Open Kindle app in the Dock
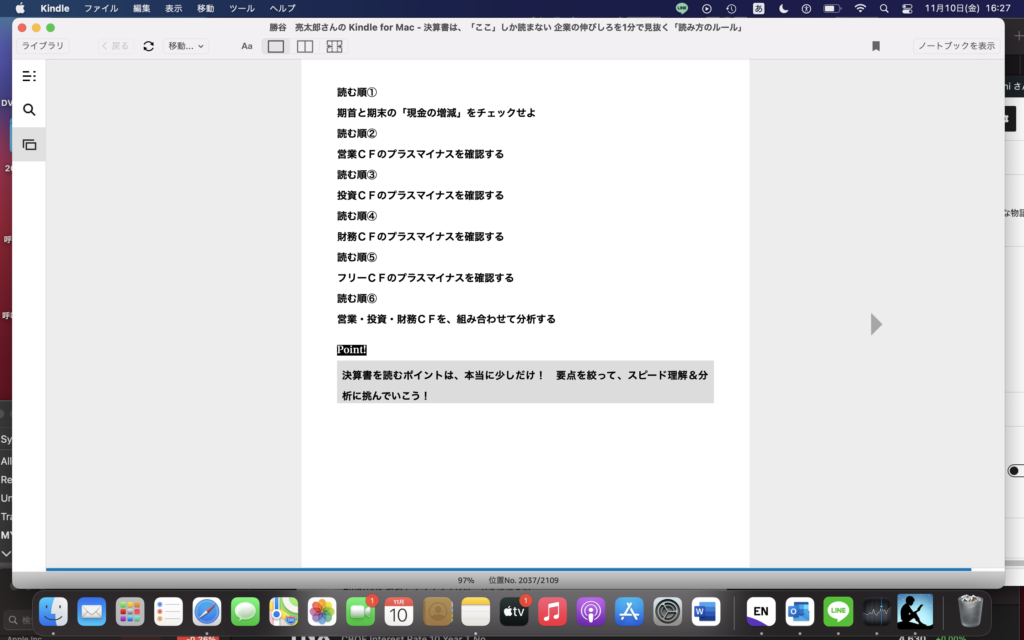 (x=914, y=611)
